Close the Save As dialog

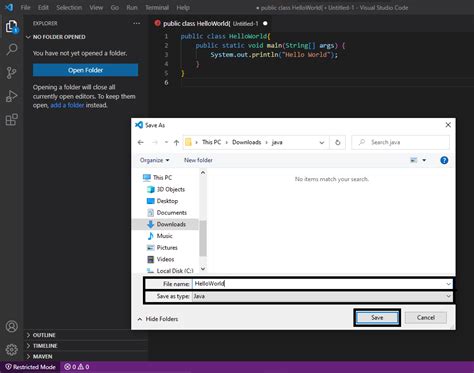(x=448, y=125)
